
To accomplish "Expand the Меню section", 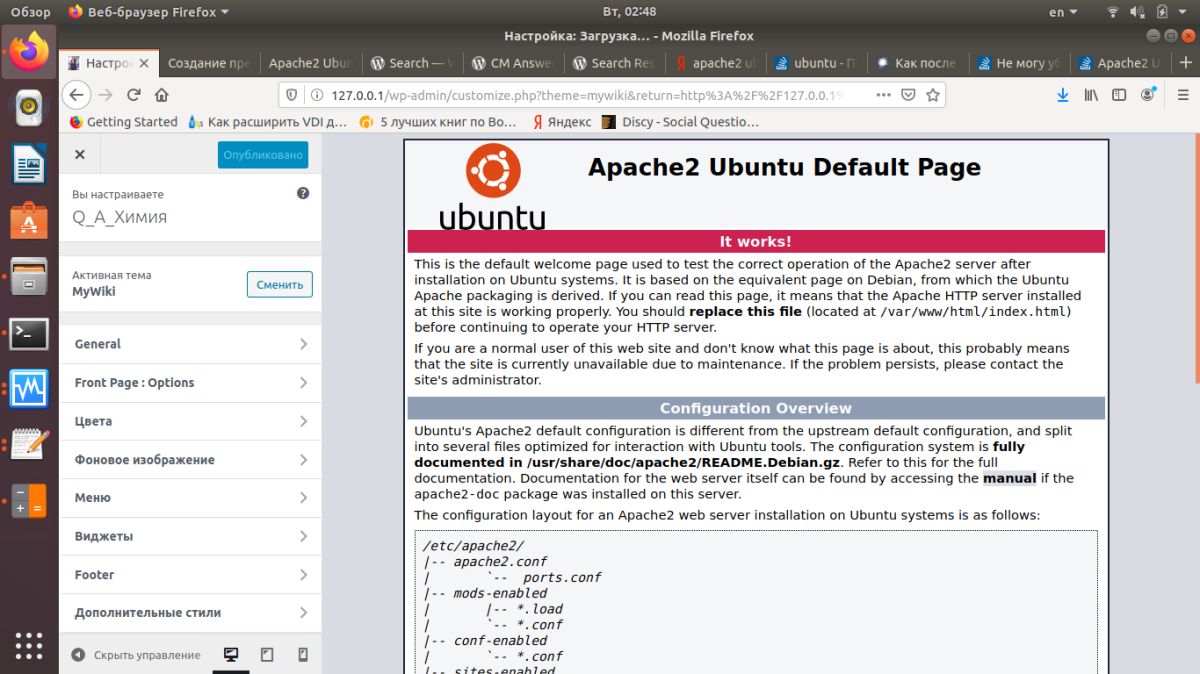I will click(x=190, y=498).
